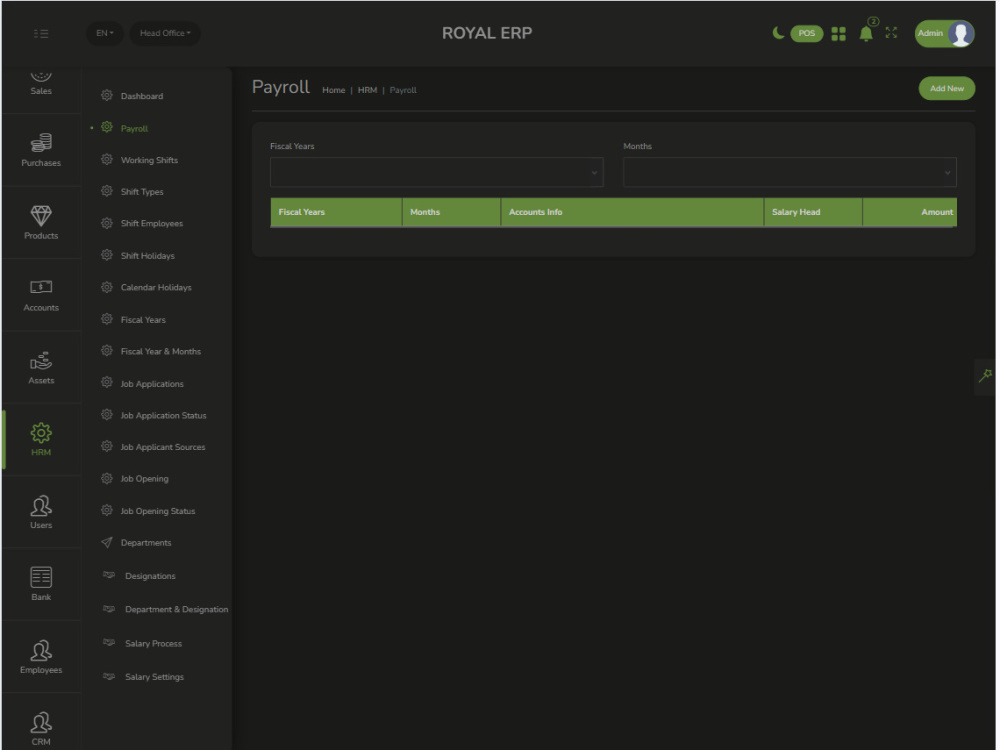Screen dimensions: 1000x750
Task: Click the flag icon beside Salary Process
Action: [x=109, y=643]
